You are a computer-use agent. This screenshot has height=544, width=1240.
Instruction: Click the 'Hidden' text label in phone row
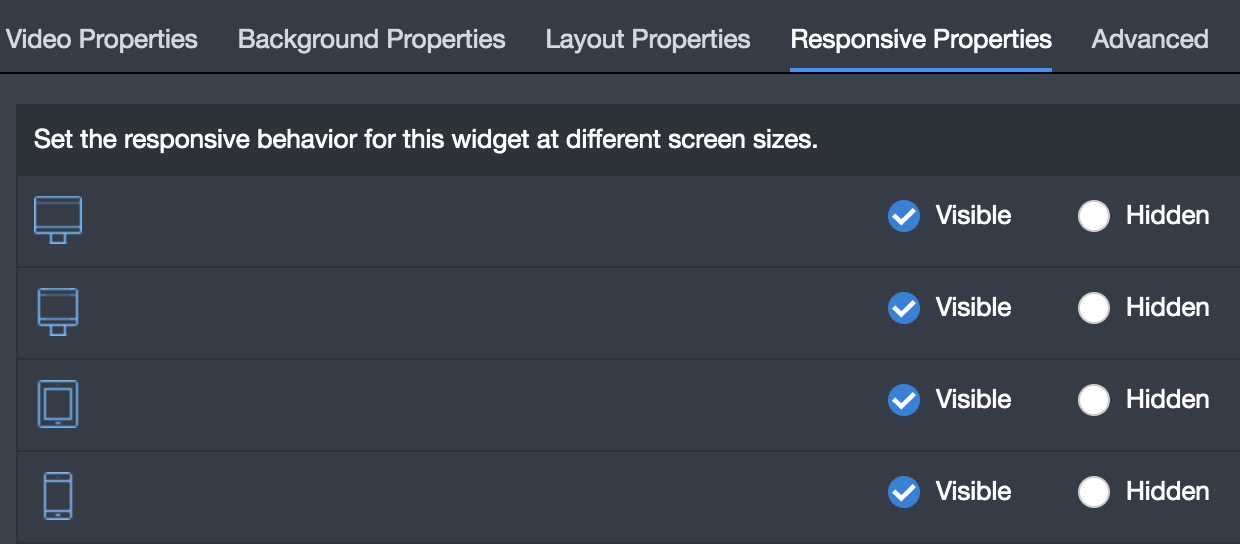tap(1168, 492)
